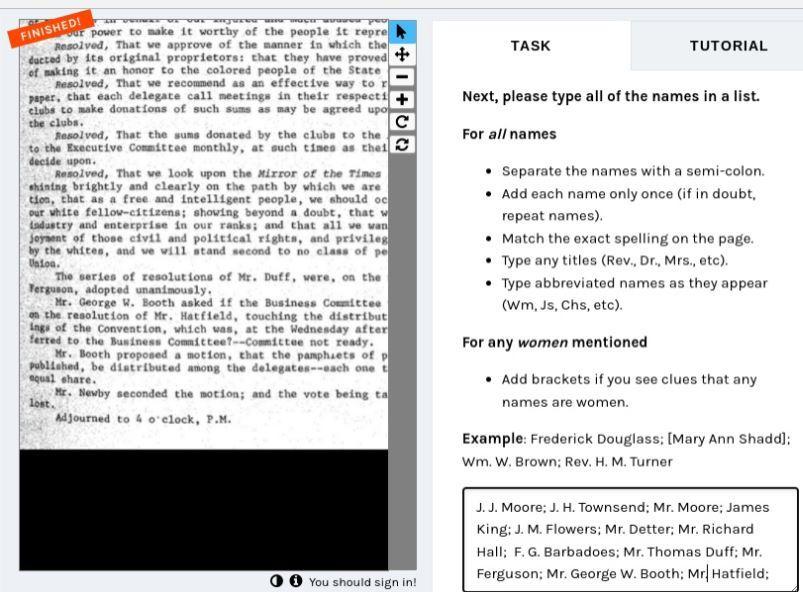This screenshot has height=592, width=803.
Task: Select the pointer cursor tool
Action: click(402, 32)
